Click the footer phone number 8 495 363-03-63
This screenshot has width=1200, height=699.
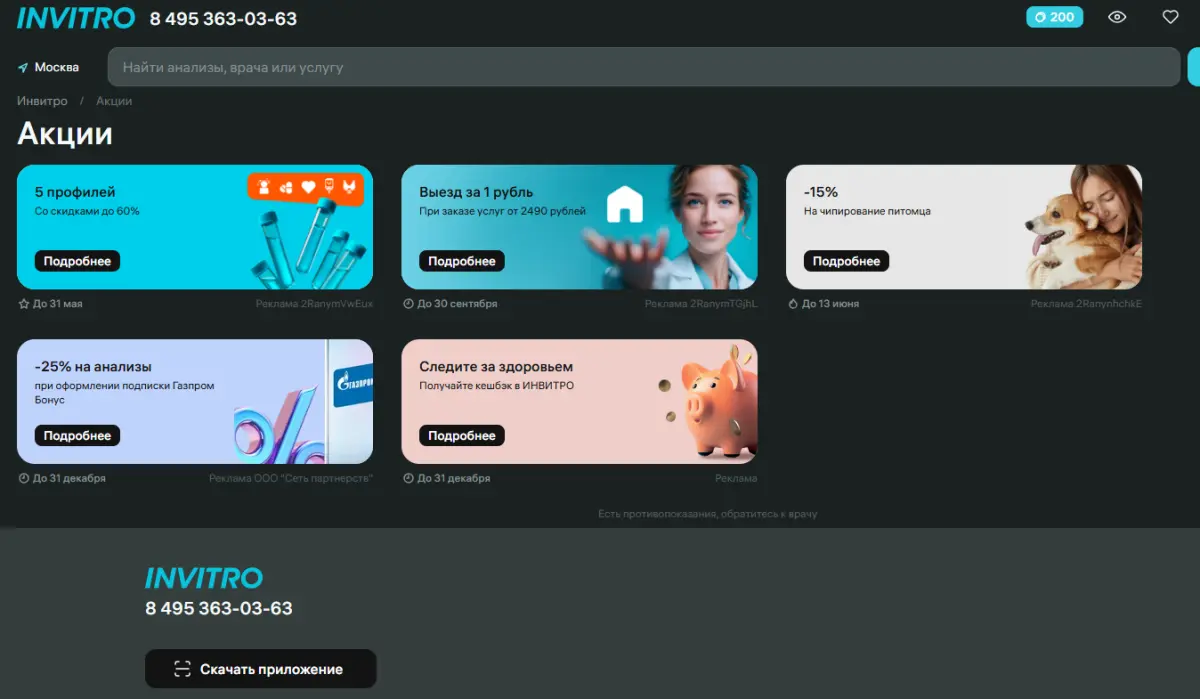click(219, 608)
